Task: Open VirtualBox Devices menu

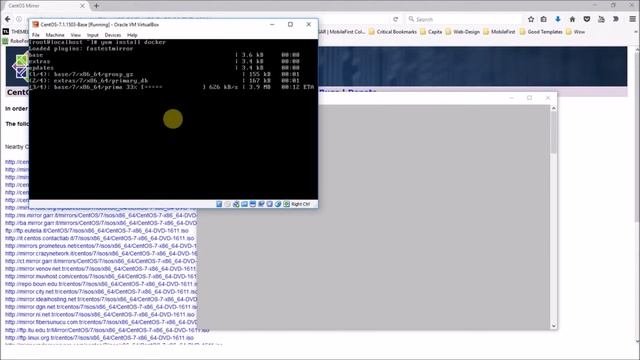Action: click(113, 35)
